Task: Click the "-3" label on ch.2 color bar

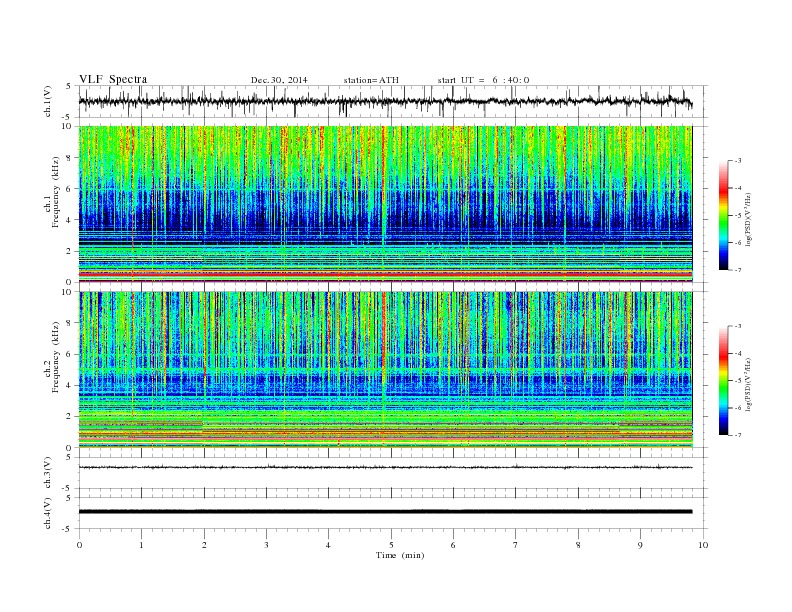Action: pos(738,326)
